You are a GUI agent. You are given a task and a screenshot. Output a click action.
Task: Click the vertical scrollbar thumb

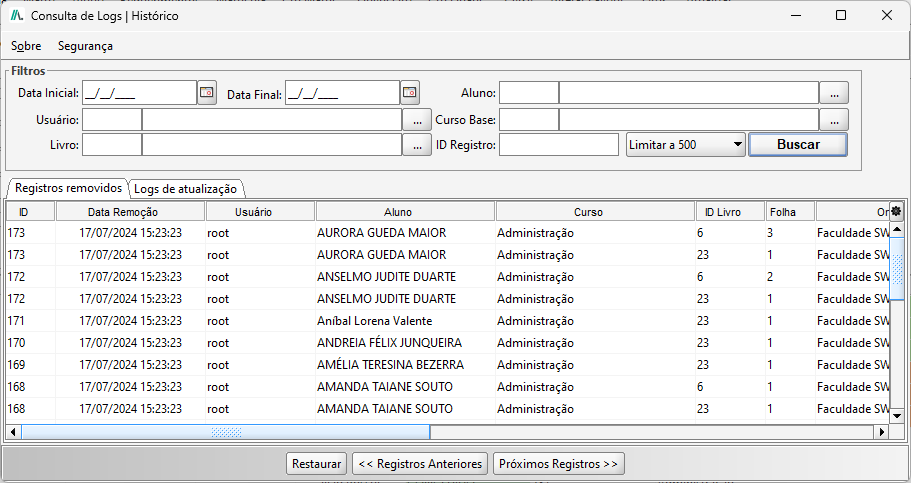pos(896,269)
